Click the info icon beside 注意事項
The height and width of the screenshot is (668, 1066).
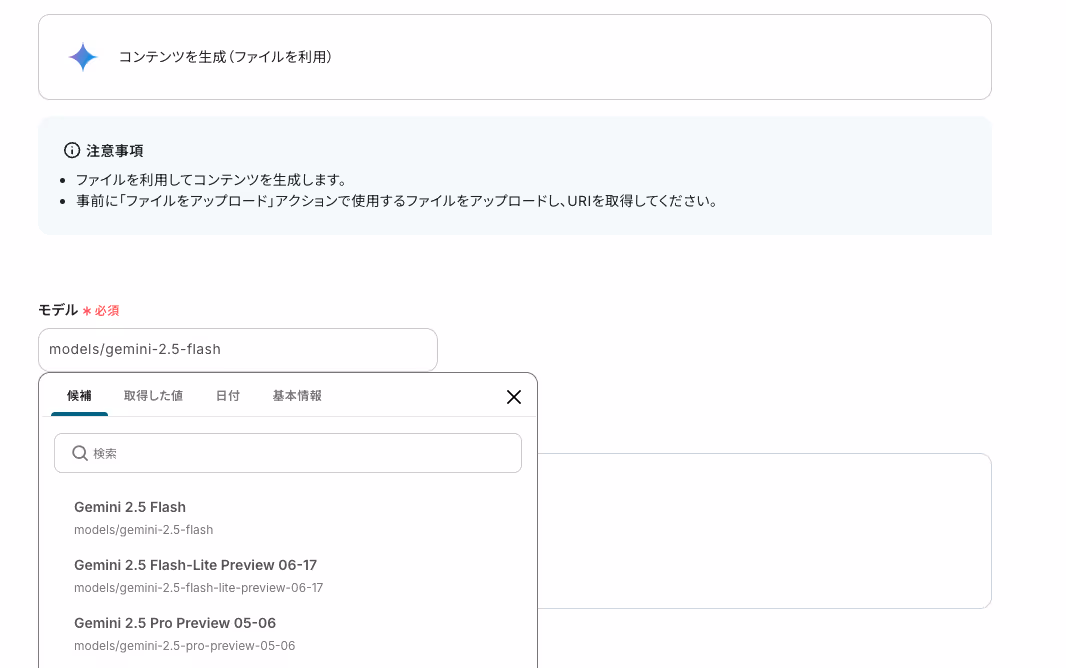click(x=72, y=150)
